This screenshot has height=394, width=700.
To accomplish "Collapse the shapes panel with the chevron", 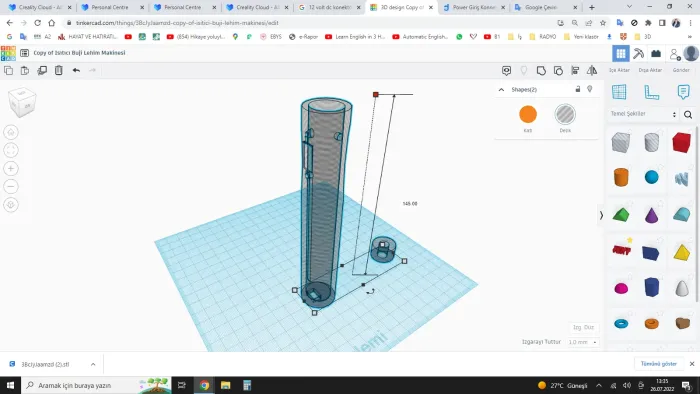I will tap(601, 216).
